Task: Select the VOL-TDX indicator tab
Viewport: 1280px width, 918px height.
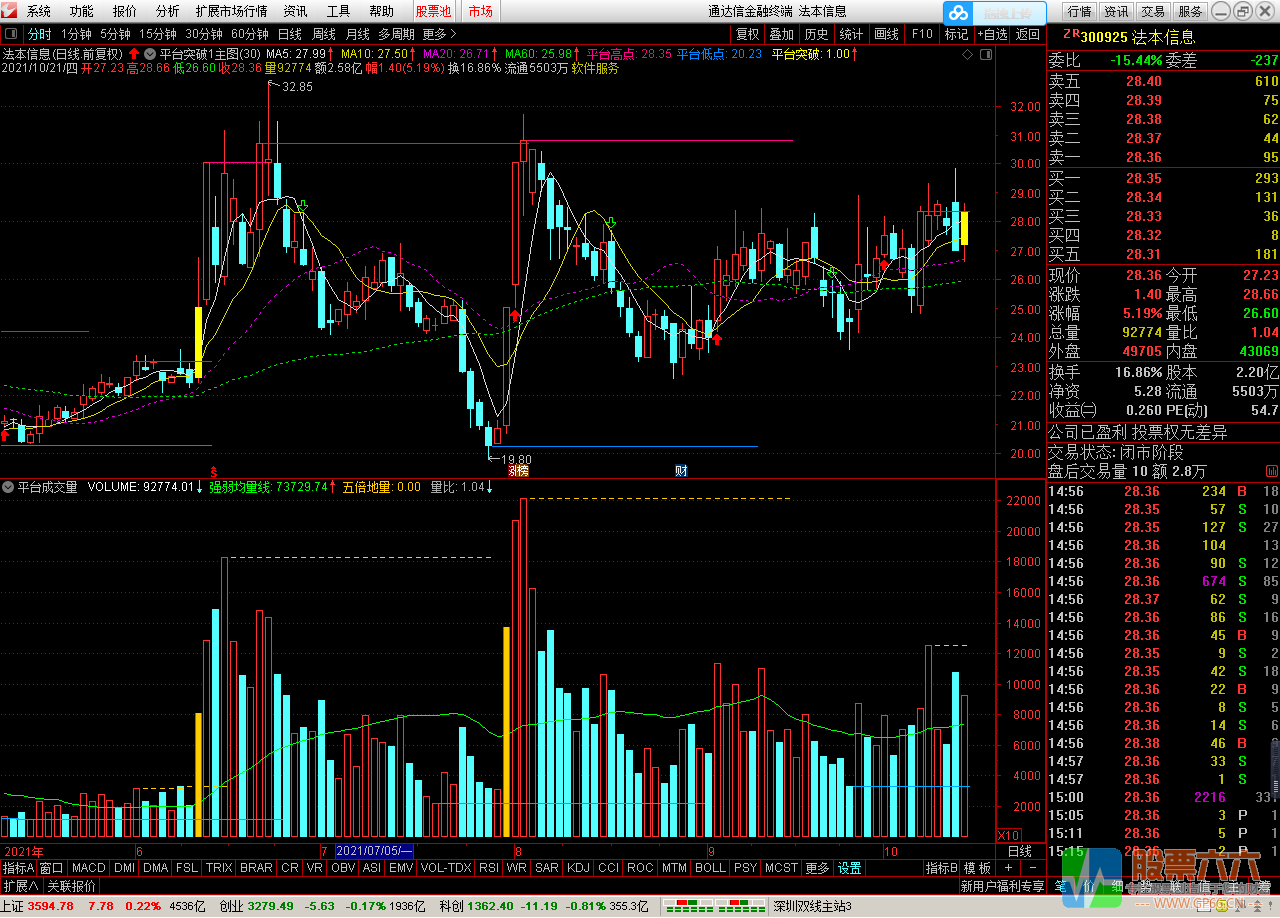Action: (446, 868)
